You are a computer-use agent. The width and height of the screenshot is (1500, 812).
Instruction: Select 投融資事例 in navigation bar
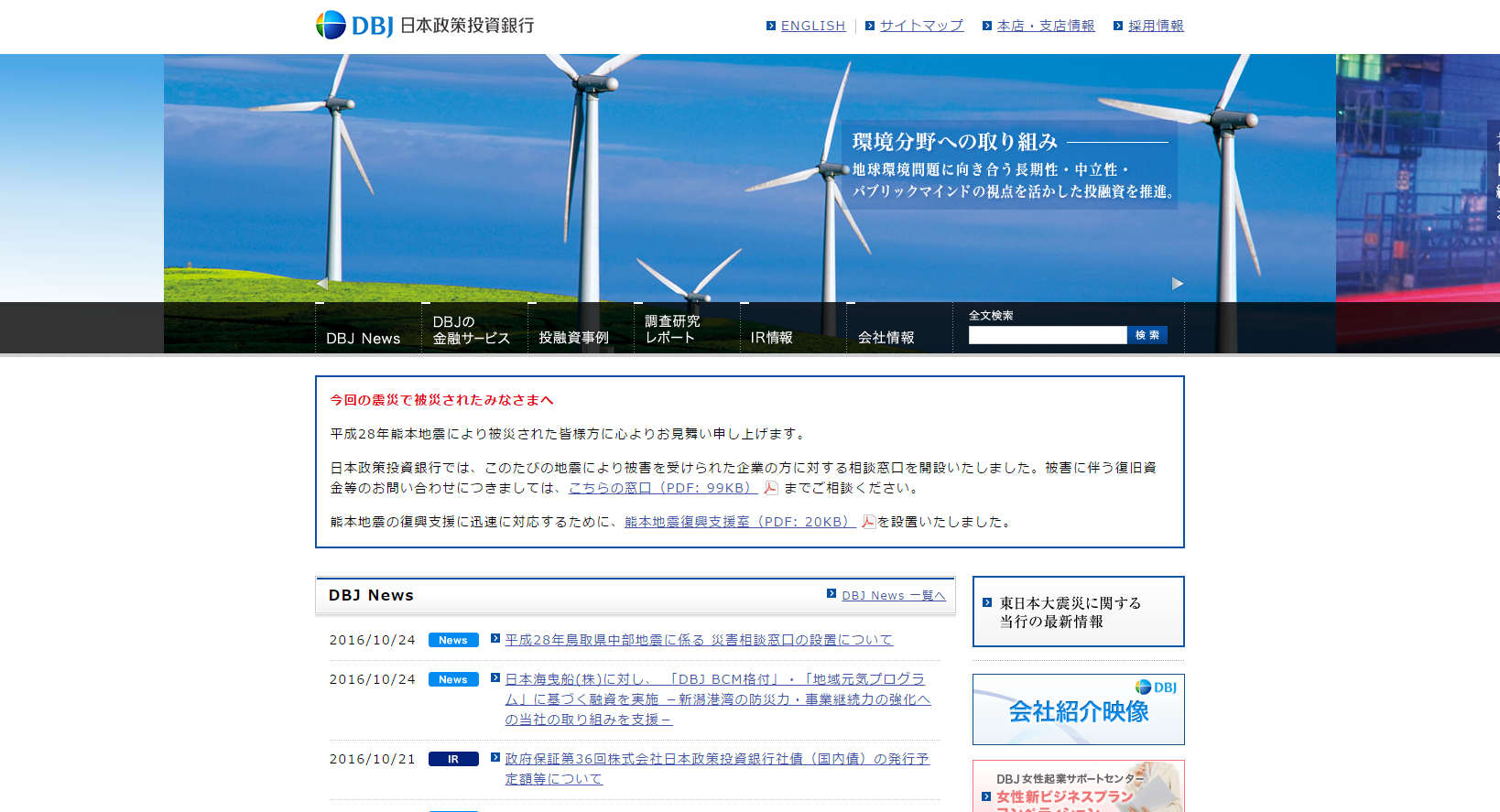coord(574,338)
